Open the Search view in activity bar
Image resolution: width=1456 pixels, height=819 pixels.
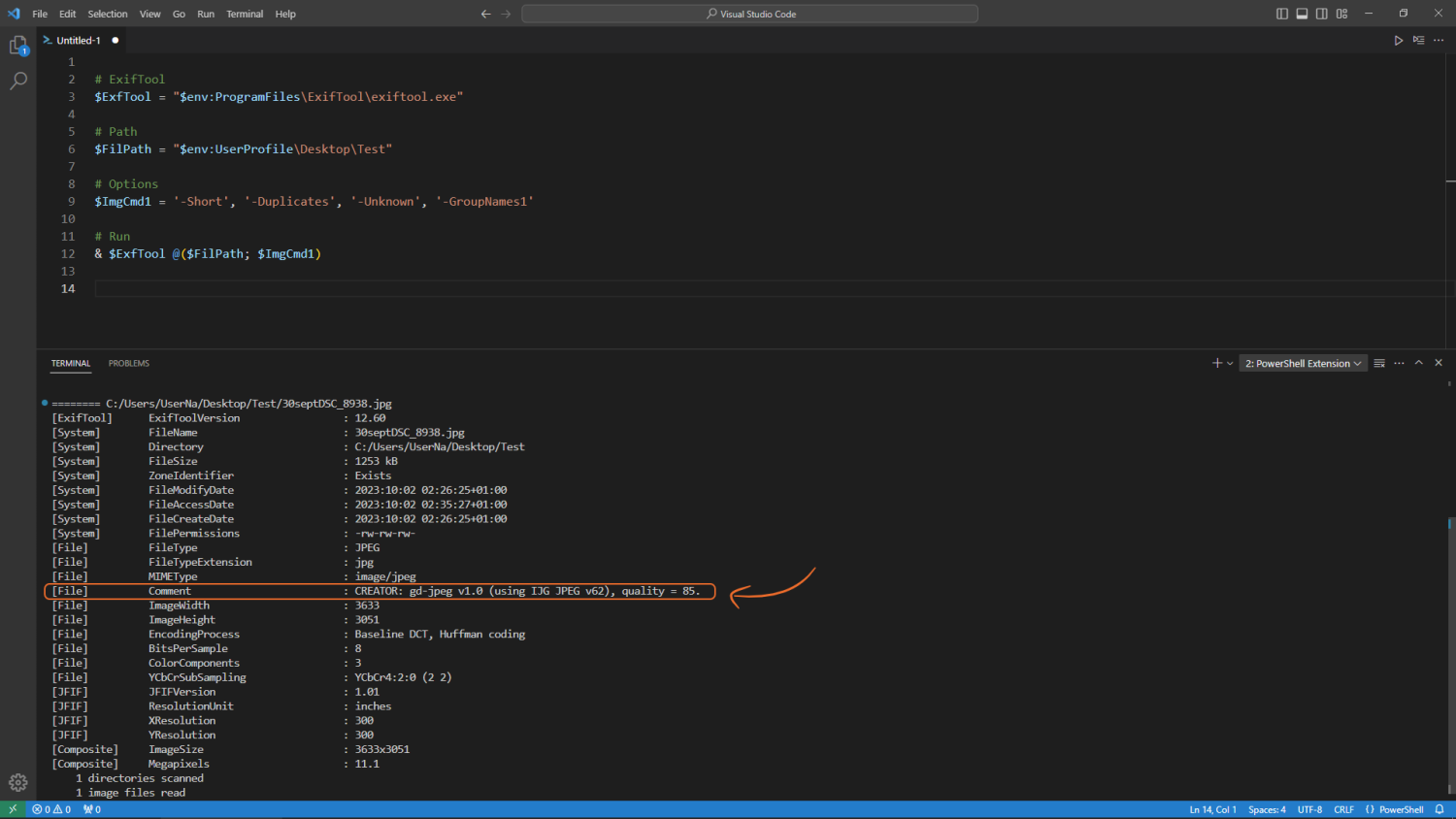point(17,82)
